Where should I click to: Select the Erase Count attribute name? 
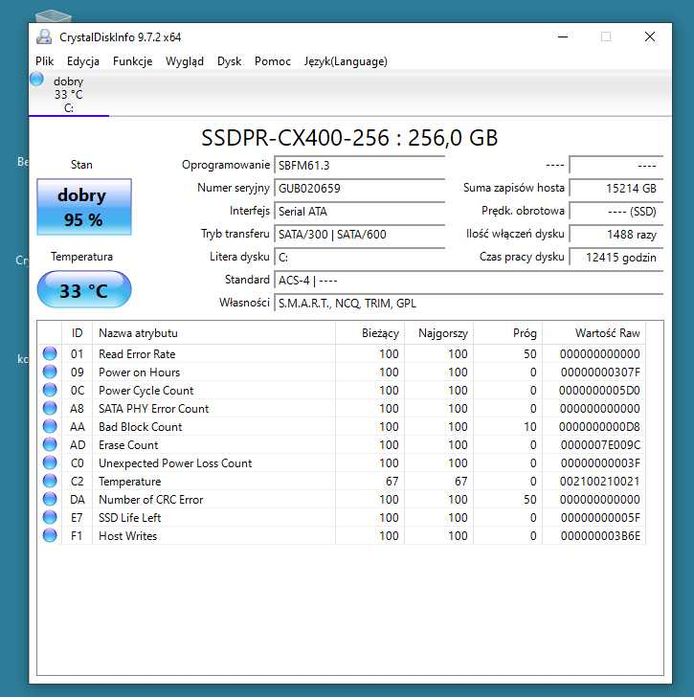pos(128,445)
